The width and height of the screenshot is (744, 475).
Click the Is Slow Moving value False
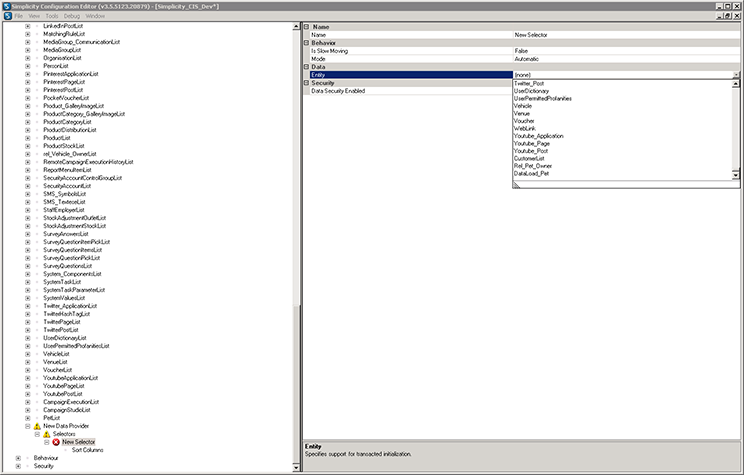(521, 51)
